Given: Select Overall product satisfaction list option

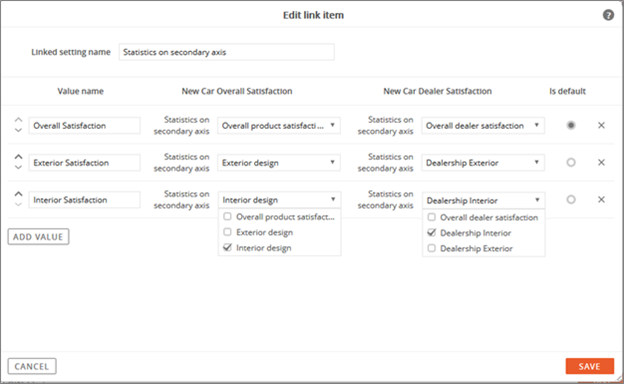Looking at the screenshot, I should [279, 217].
